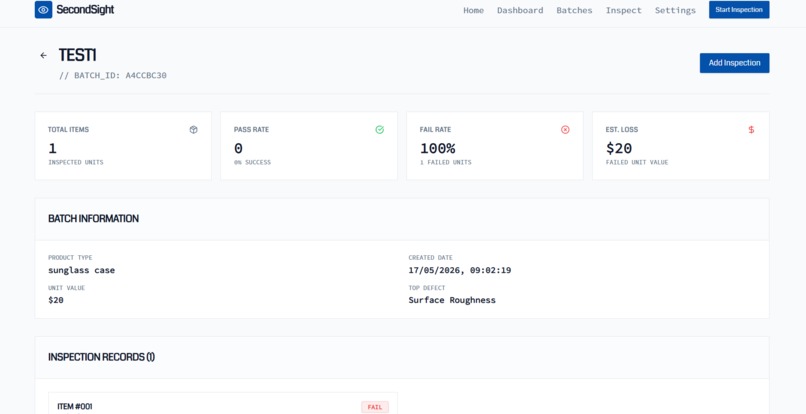Click the UNIT VALUE field label
The width and height of the screenshot is (806, 414).
(x=67, y=288)
